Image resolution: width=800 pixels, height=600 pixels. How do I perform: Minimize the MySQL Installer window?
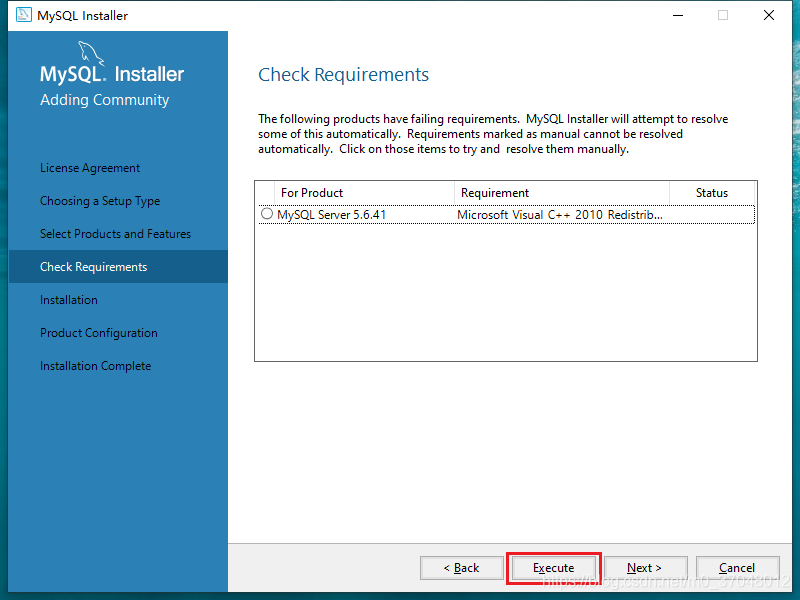(x=678, y=15)
